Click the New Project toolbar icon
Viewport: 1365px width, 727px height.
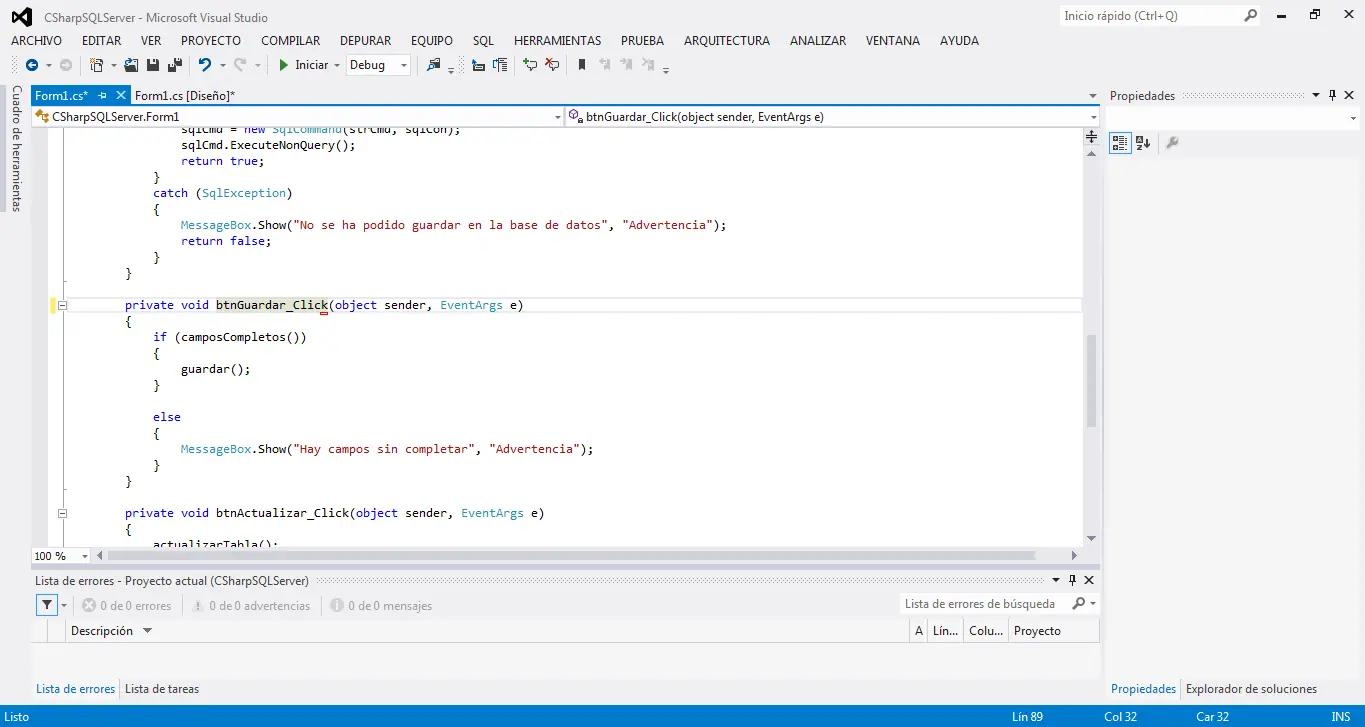97,65
